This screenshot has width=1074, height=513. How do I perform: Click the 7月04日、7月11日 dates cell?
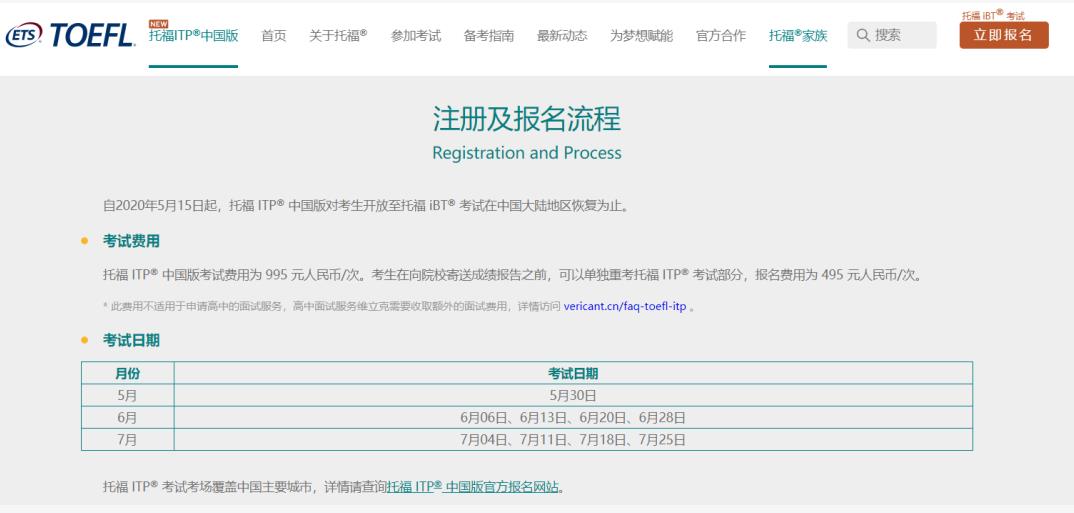pos(573,439)
